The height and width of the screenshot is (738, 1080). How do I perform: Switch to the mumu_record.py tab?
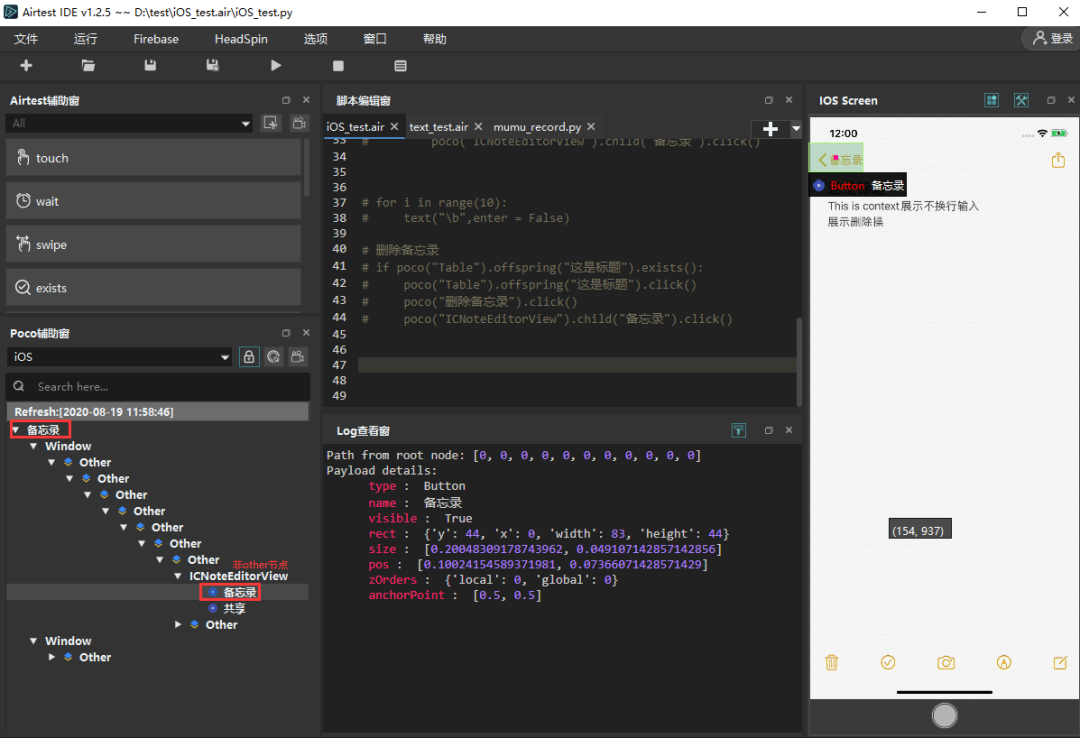point(537,127)
